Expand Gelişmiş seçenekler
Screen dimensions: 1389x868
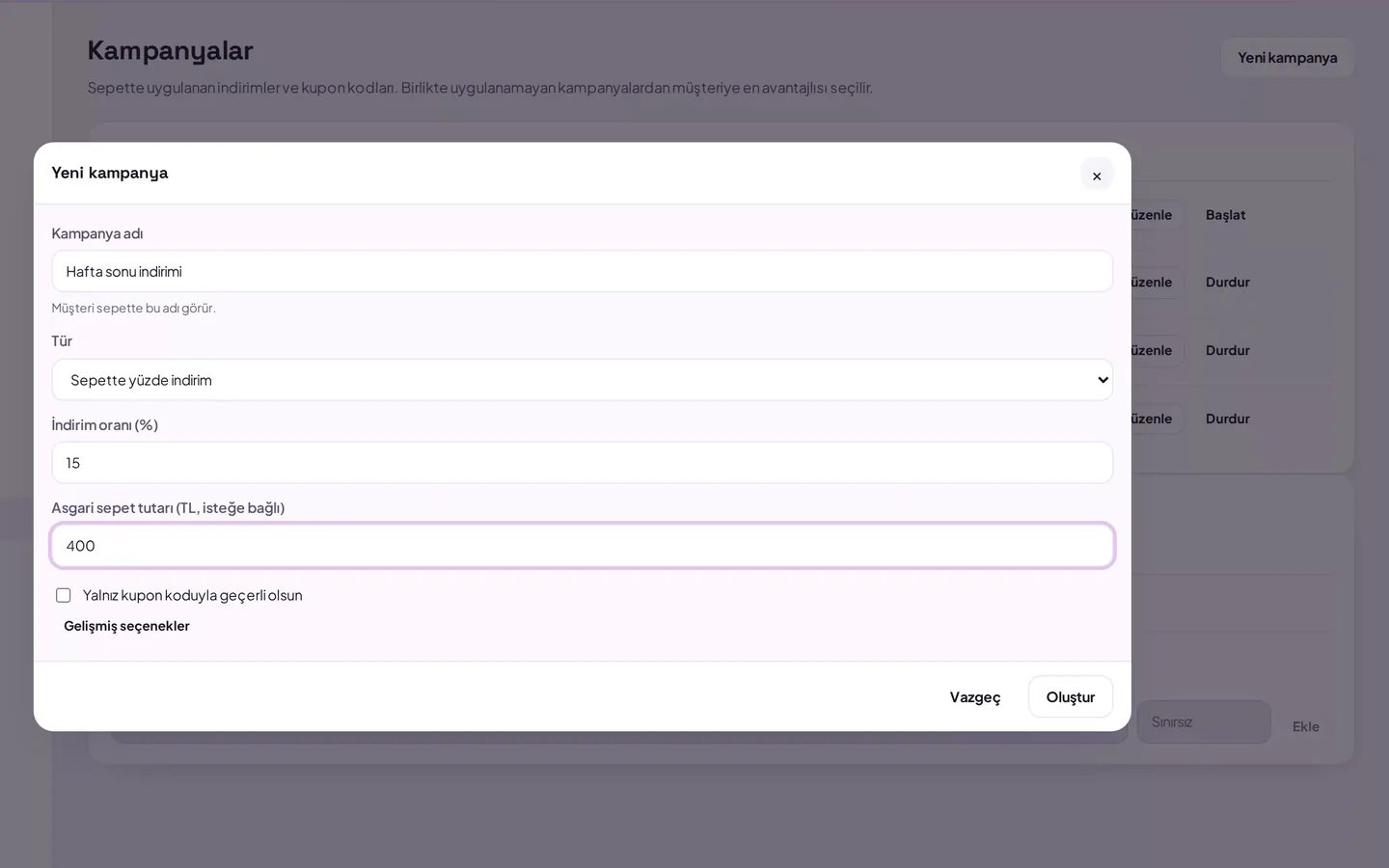pyautogui.click(x=126, y=626)
